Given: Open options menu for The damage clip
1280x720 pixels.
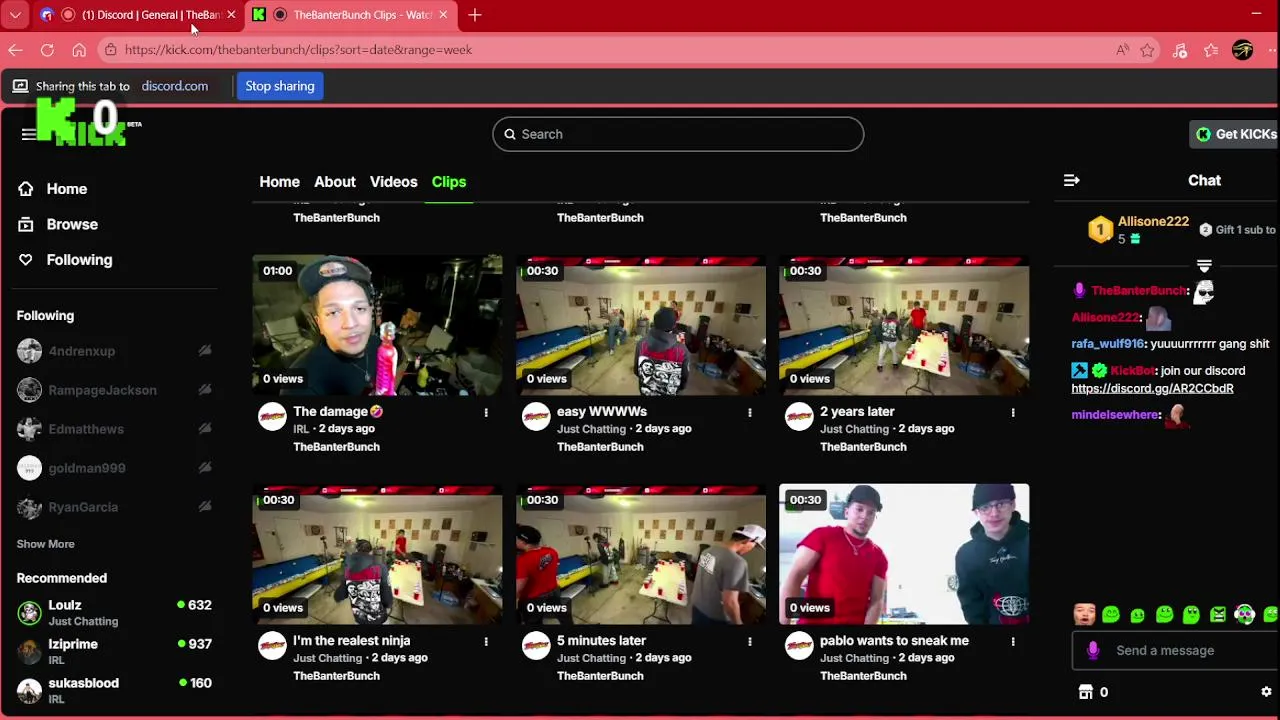Looking at the screenshot, I should tap(486, 412).
